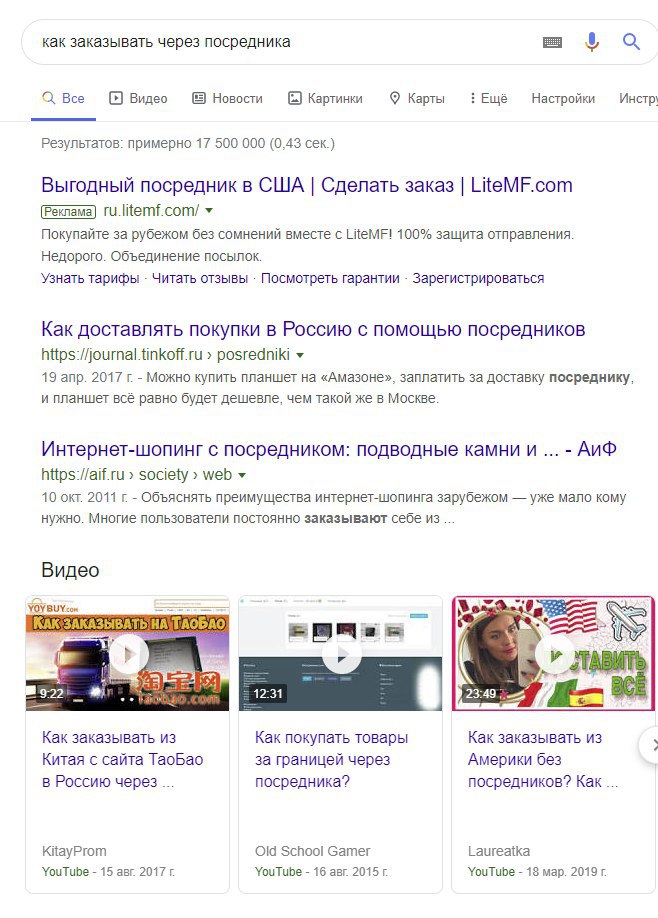Click the Посмотреть гарантии sitelink
This screenshot has height=918, width=658.
330,278
